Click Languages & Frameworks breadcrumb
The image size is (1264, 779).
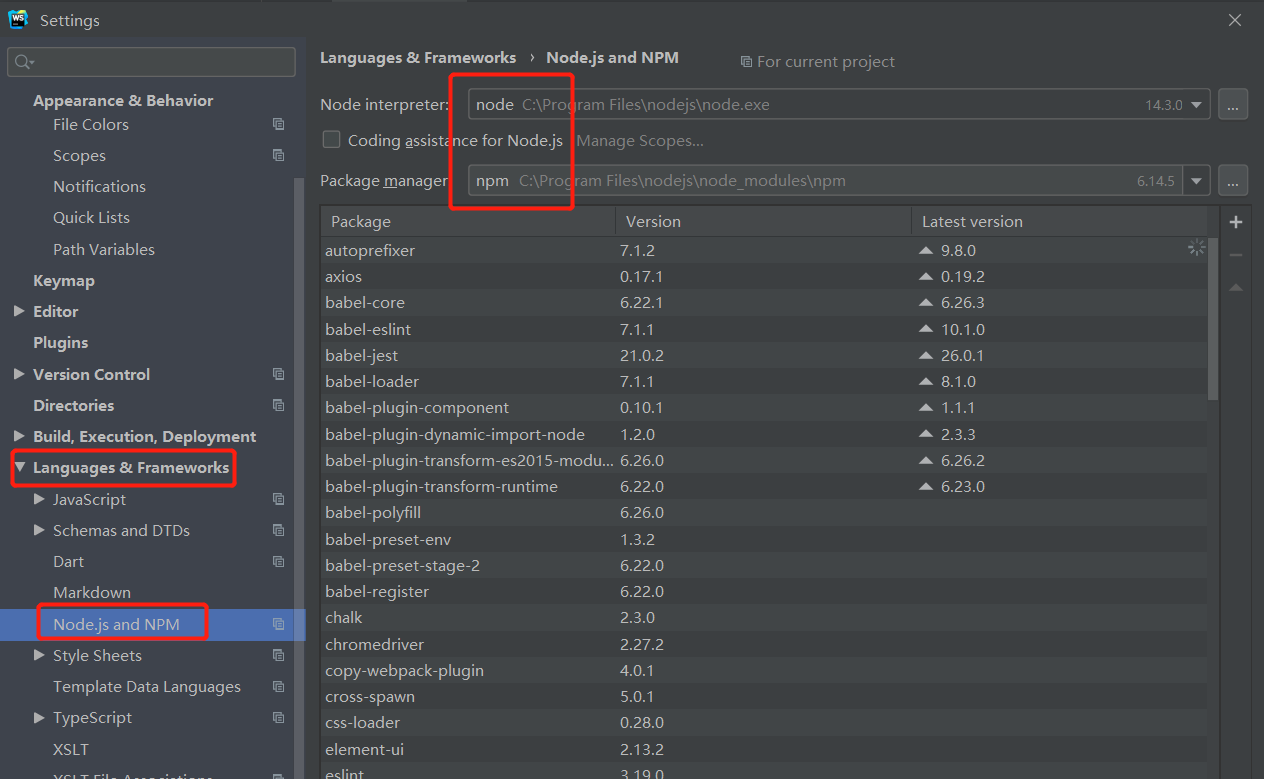tap(418, 58)
